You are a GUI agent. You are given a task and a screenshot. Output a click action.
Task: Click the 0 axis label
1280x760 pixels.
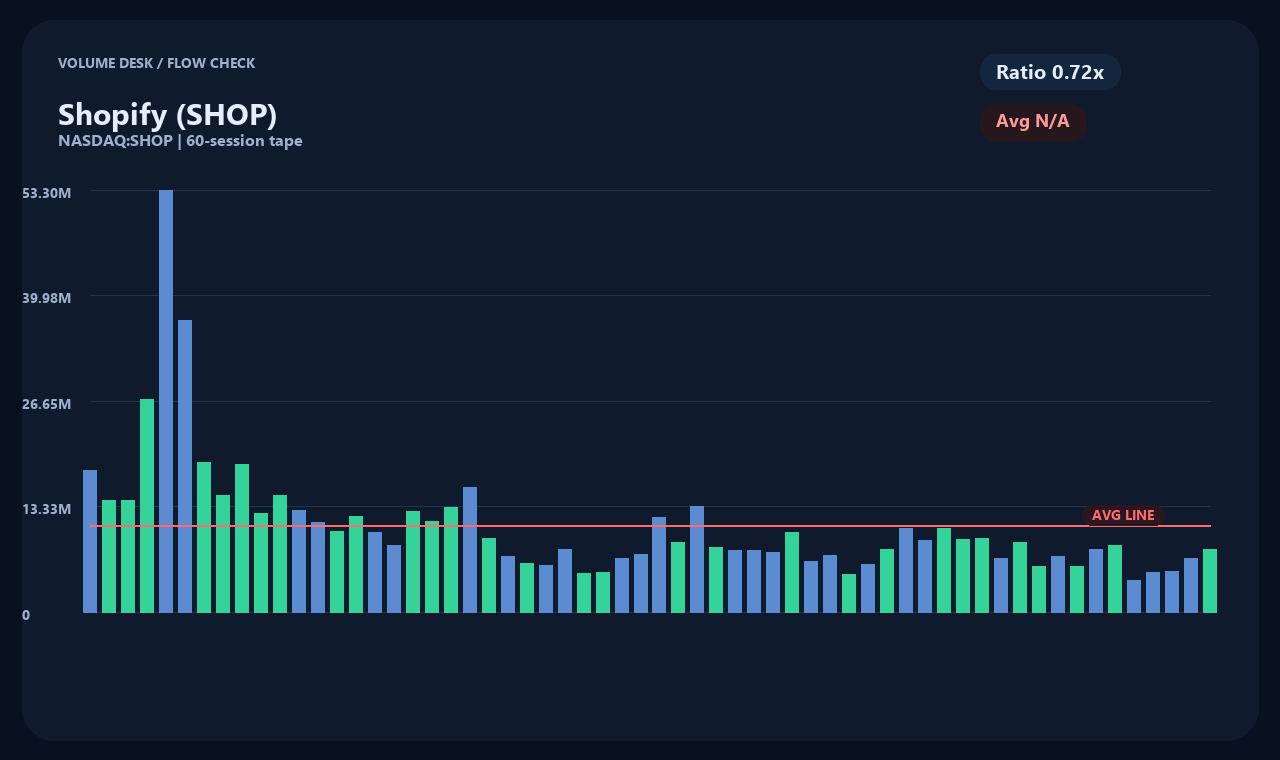26,615
